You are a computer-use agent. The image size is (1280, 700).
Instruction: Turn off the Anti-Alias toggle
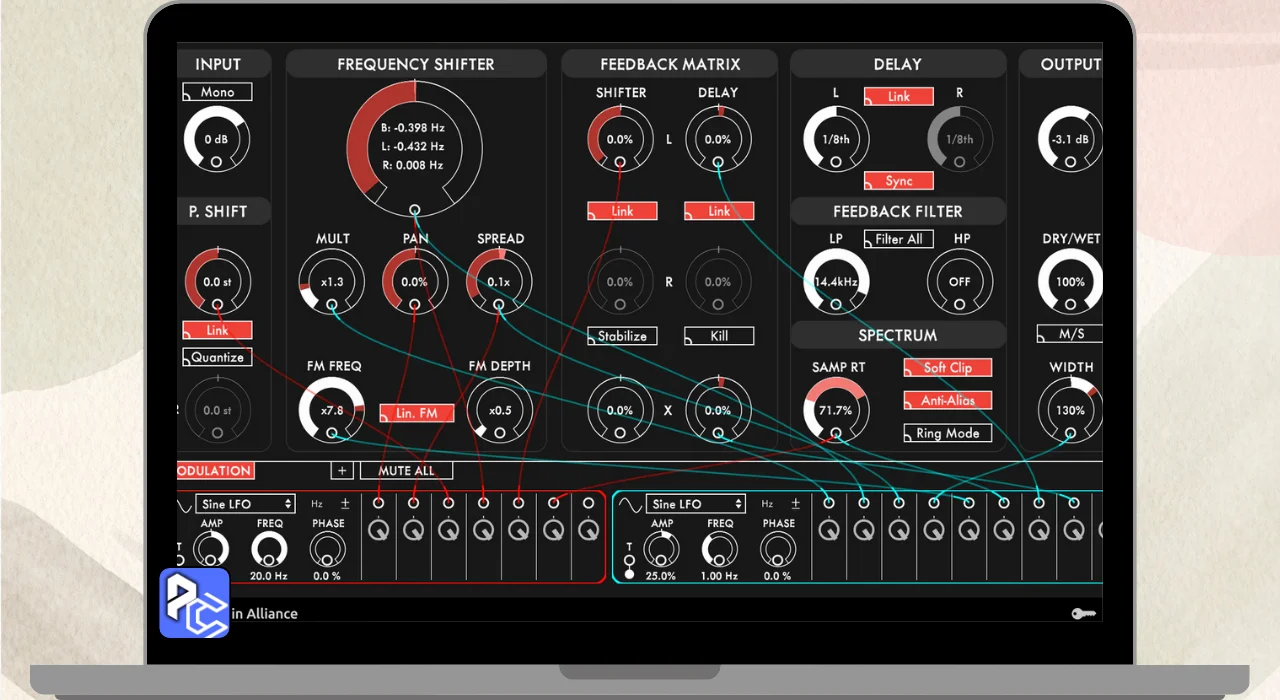pos(947,400)
